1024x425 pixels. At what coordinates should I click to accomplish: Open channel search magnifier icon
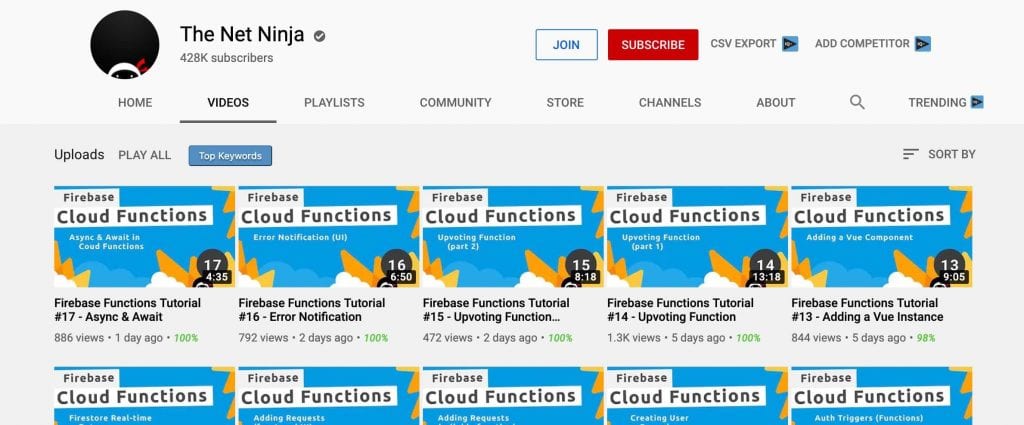coord(857,102)
